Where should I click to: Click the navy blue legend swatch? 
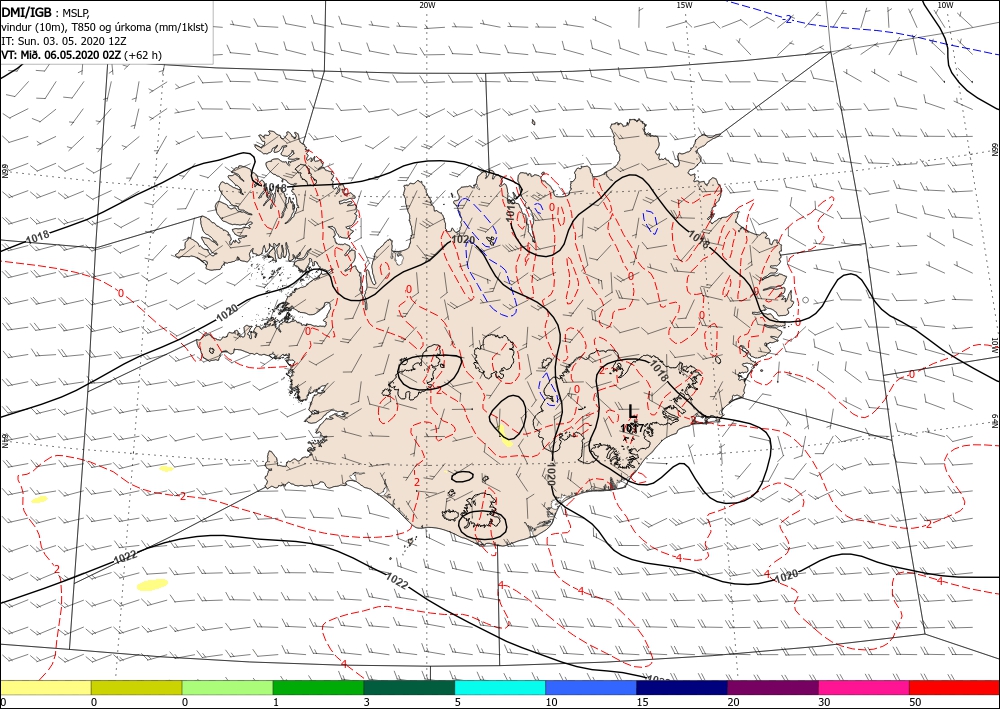[682, 687]
